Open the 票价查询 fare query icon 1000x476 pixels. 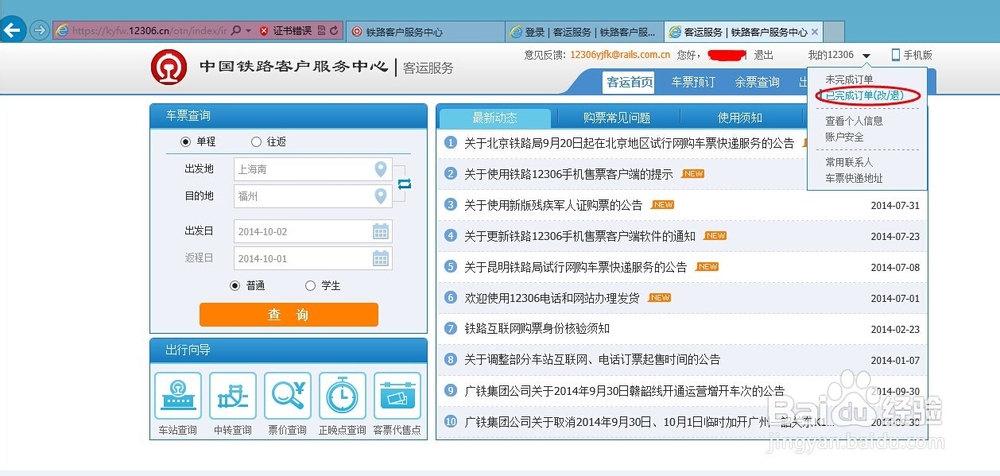[x=288, y=396]
